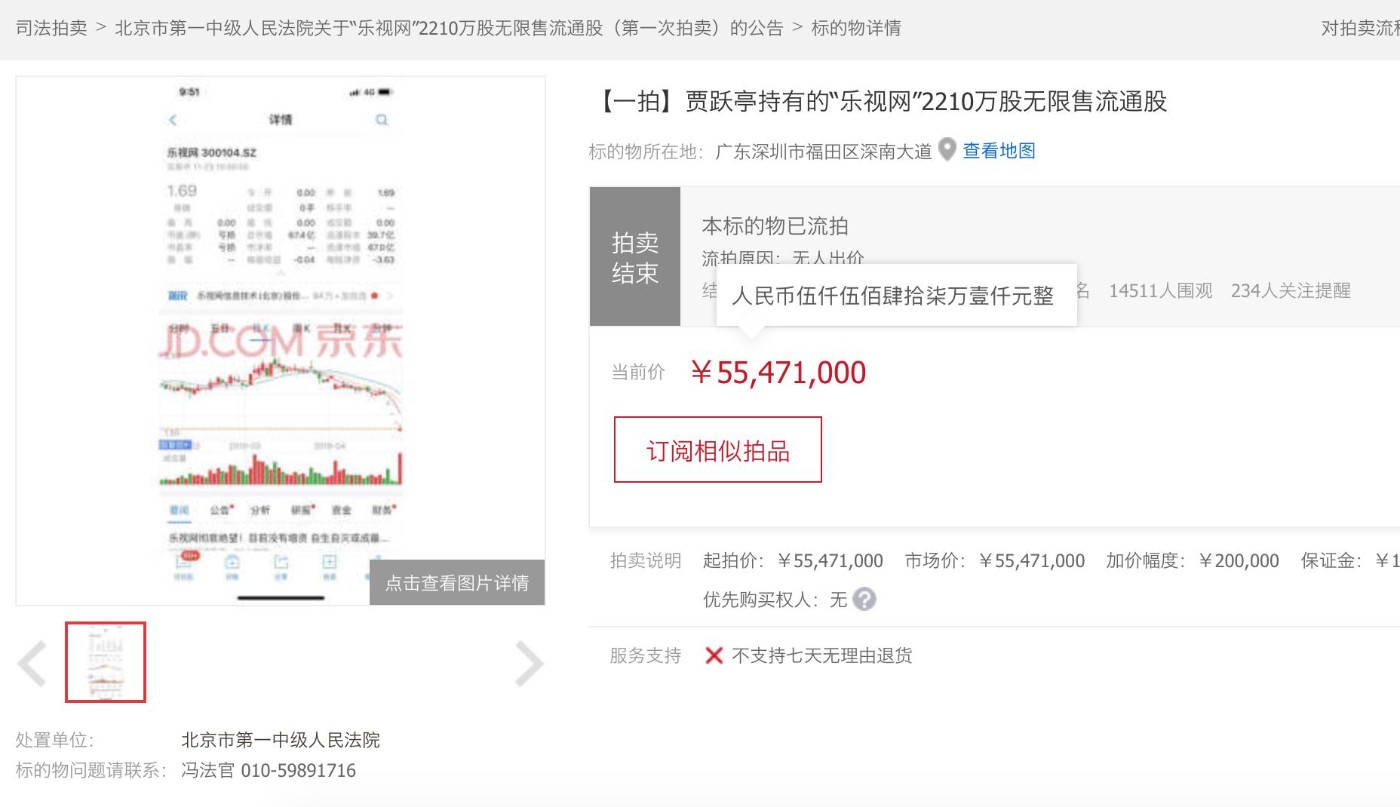Open the 对拍卖流程 link at top right
The height and width of the screenshot is (807, 1400).
(1360, 28)
